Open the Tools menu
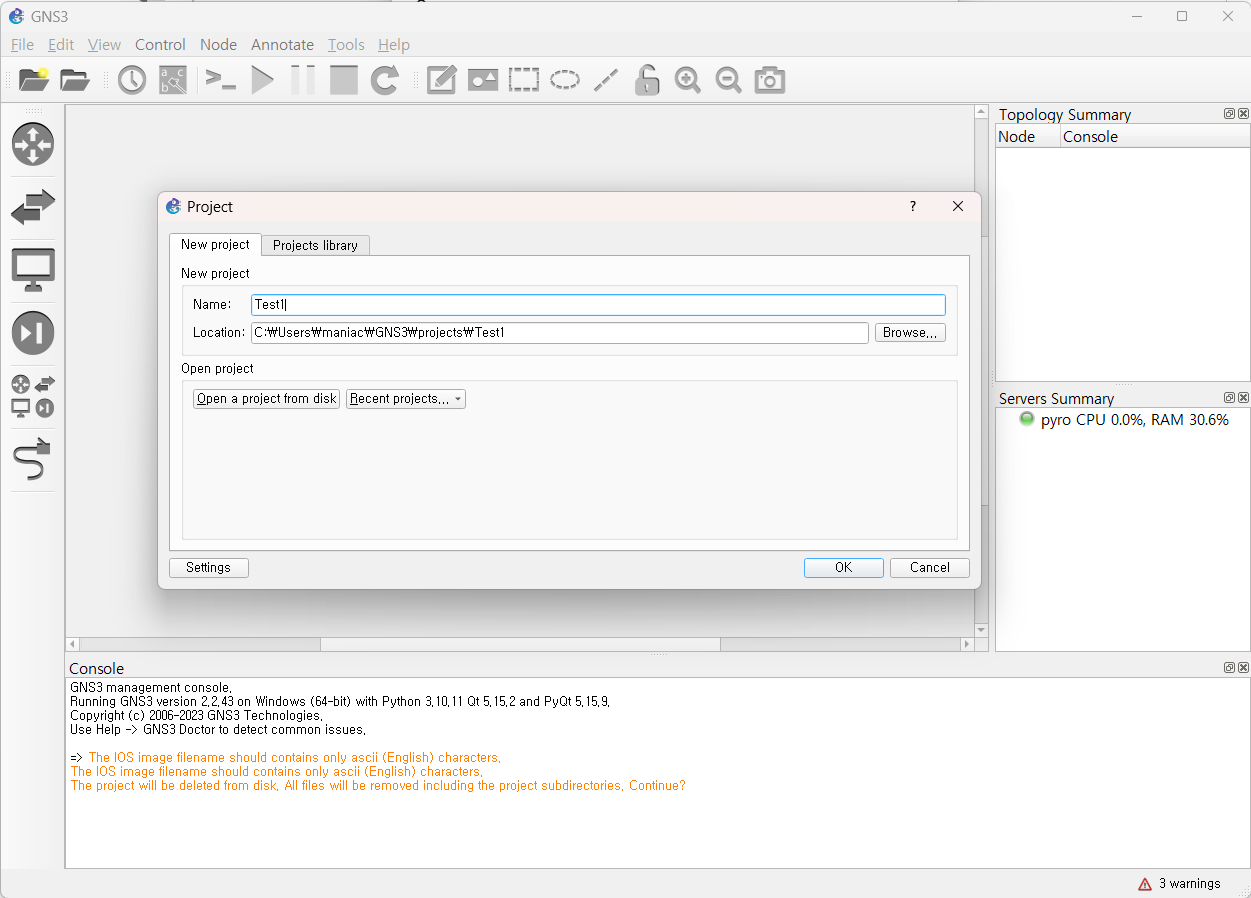The width and height of the screenshot is (1251, 898). 346,45
